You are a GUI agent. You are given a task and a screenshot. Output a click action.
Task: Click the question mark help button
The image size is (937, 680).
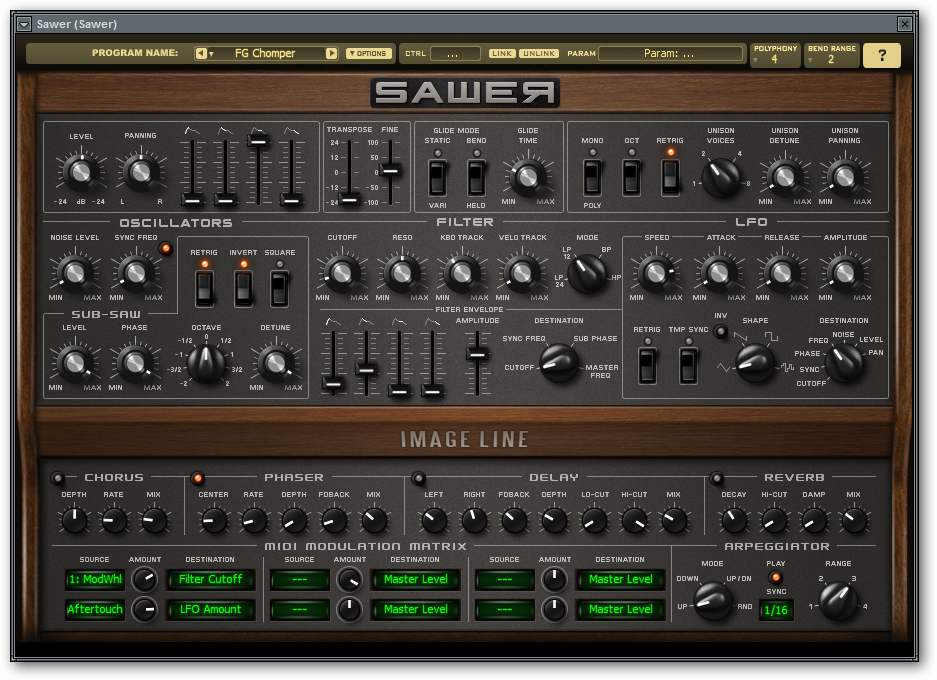pyautogui.click(x=881, y=56)
